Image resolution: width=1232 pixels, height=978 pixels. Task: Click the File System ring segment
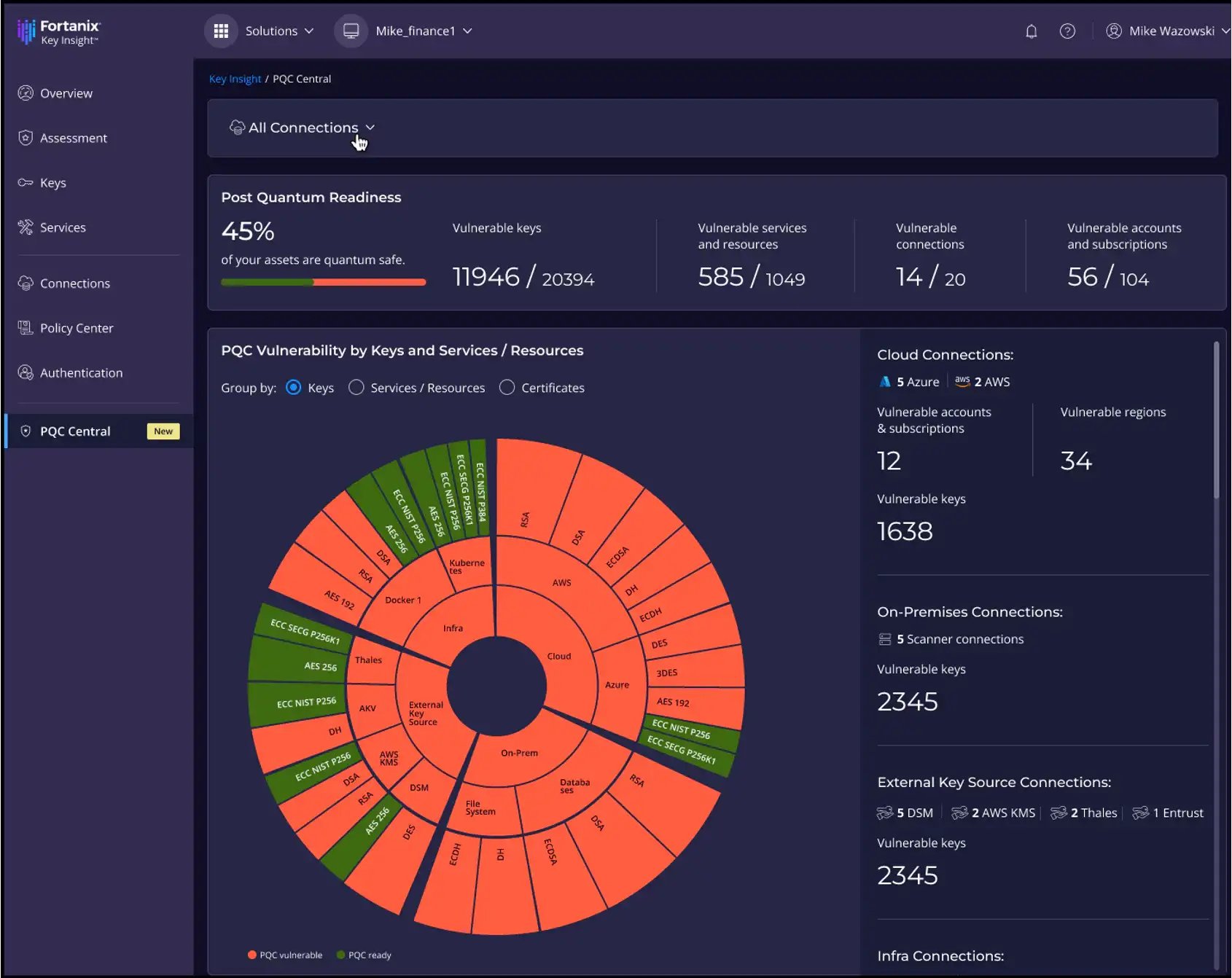(x=480, y=807)
